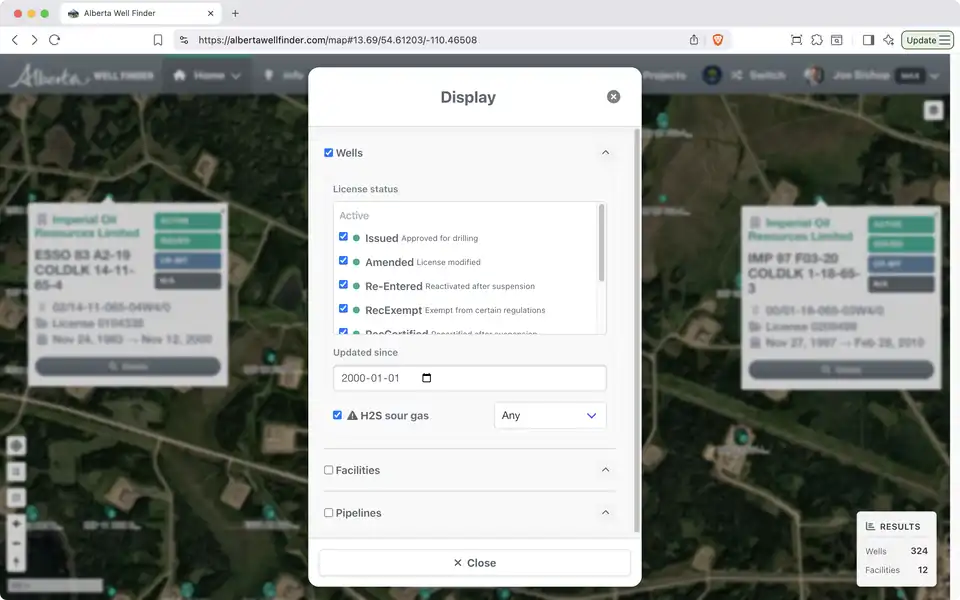This screenshot has height=600, width=960.
Task: Click the map locate globe icon
Action: click(x=17, y=445)
